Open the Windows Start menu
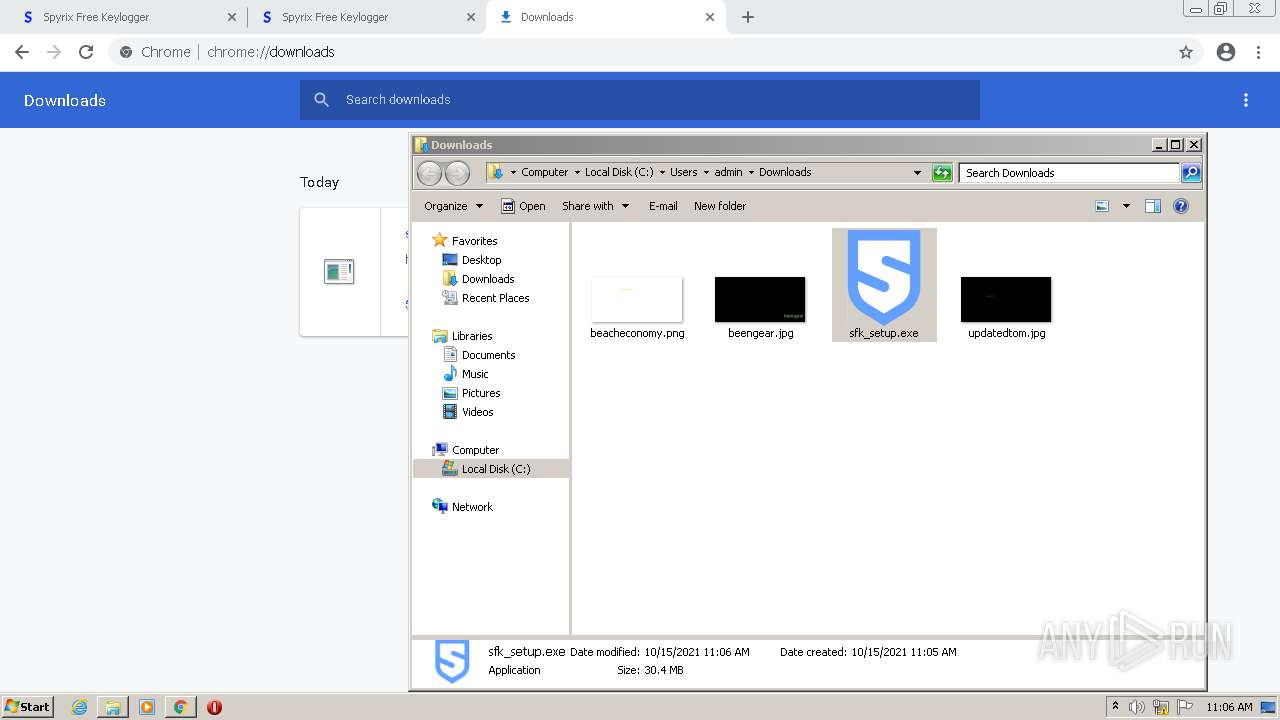 tap(27, 707)
